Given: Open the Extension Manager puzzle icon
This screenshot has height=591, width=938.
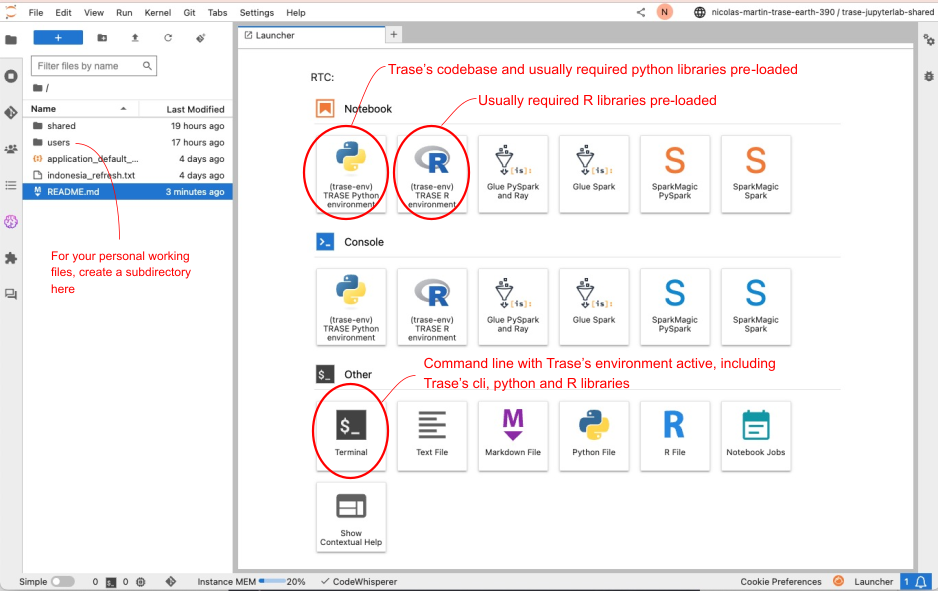Looking at the screenshot, I should (11, 258).
